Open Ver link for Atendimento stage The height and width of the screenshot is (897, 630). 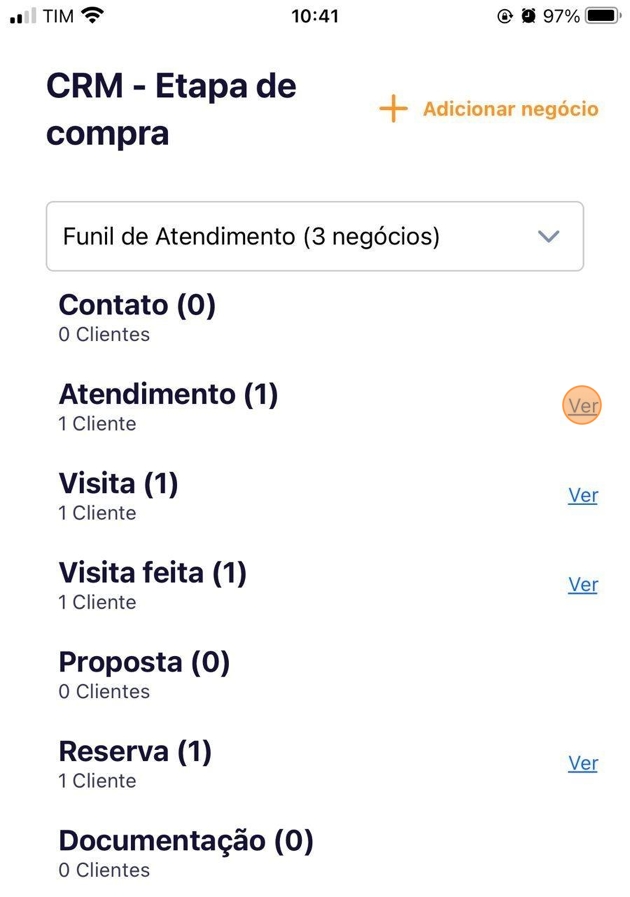pos(582,406)
